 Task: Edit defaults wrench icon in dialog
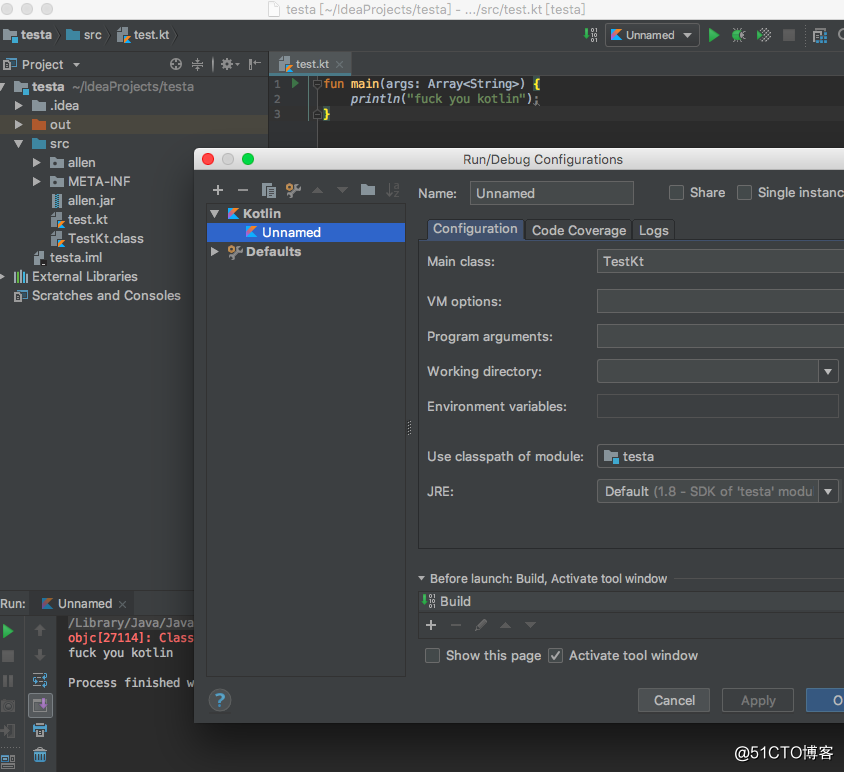click(x=293, y=190)
